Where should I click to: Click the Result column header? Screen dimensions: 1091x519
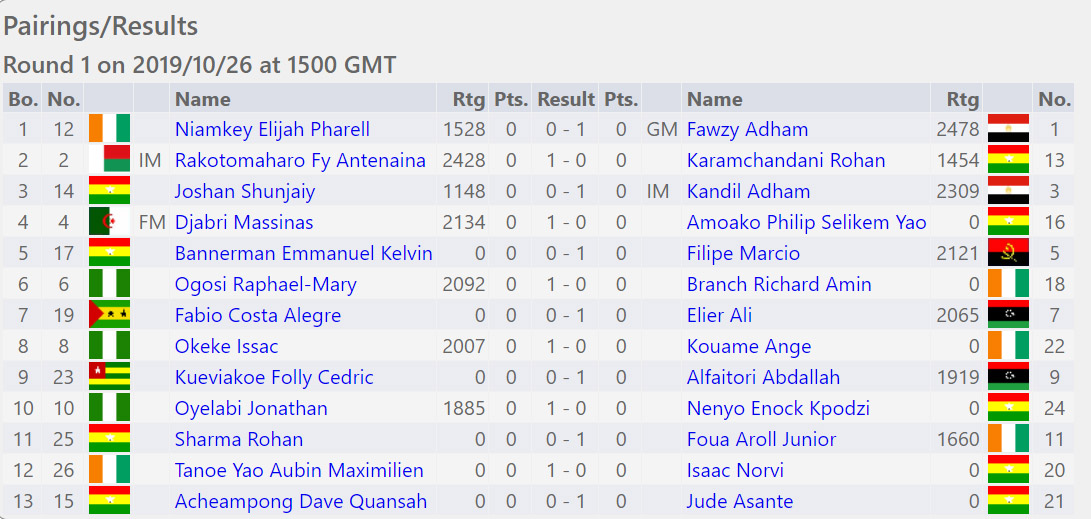tap(566, 99)
